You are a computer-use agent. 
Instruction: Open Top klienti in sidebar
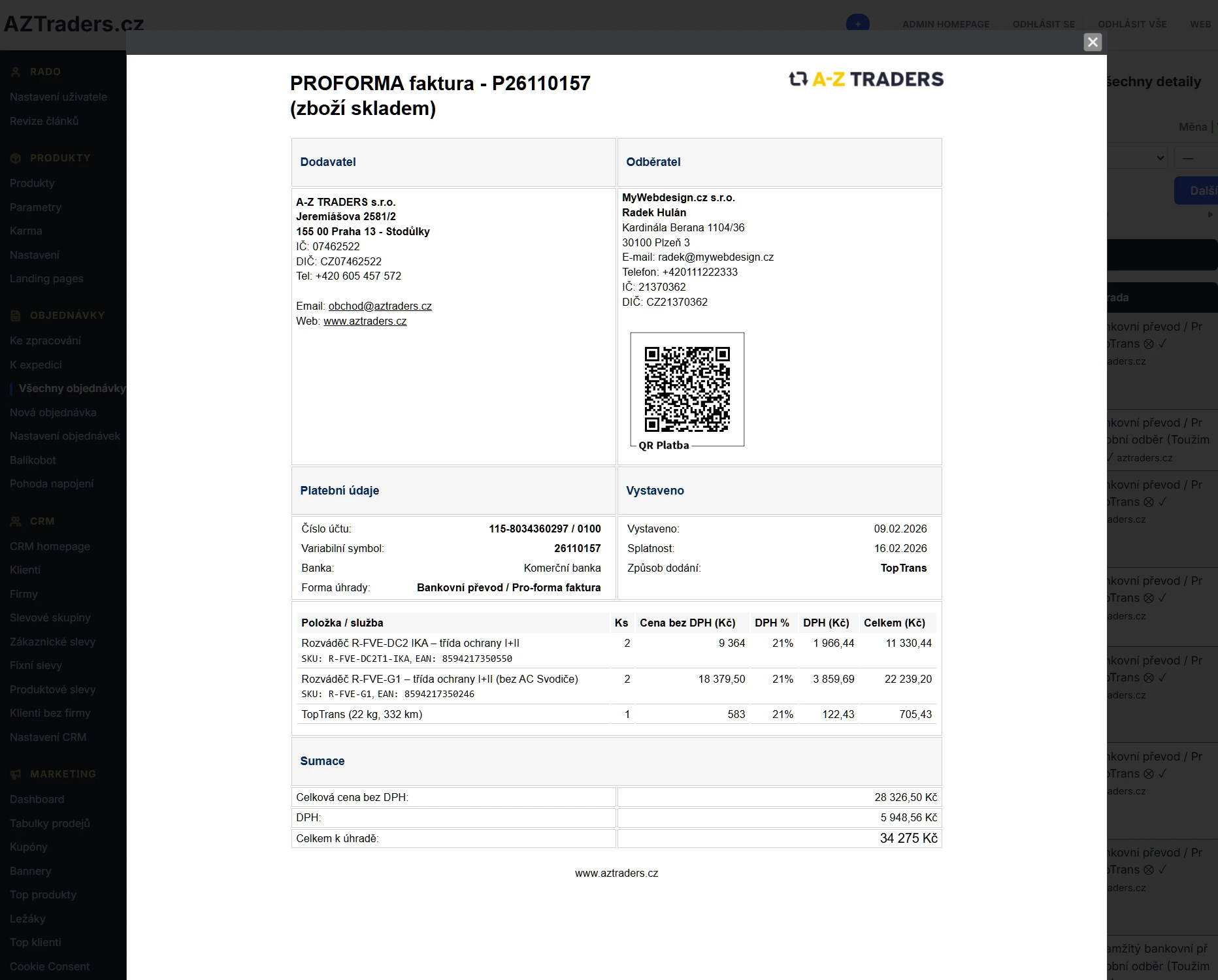click(35, 942)
